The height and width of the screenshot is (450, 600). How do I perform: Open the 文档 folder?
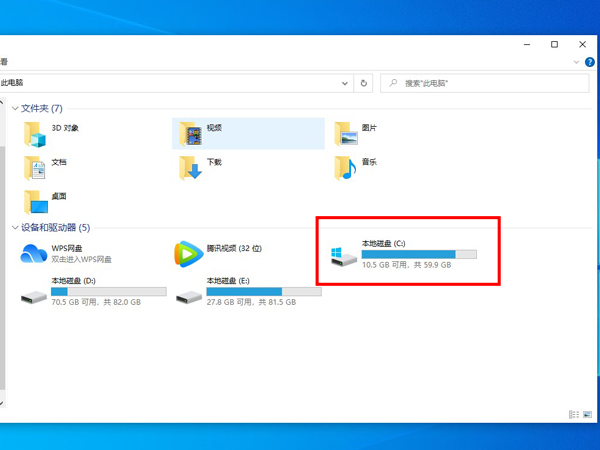[36, 167]
